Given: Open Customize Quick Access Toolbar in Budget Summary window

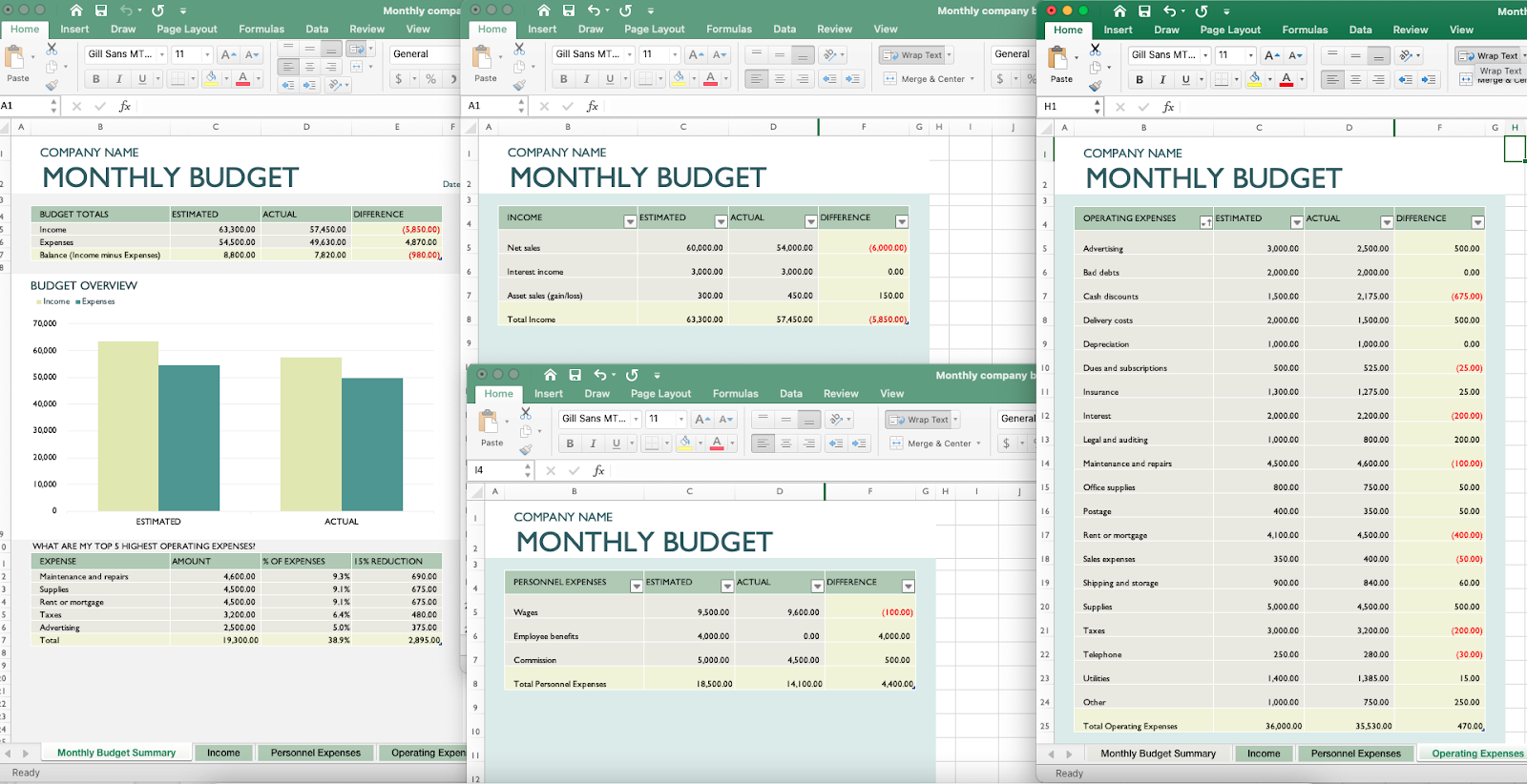Looking at the screenshot, I should pyautogui.click(x=182, y=10).
